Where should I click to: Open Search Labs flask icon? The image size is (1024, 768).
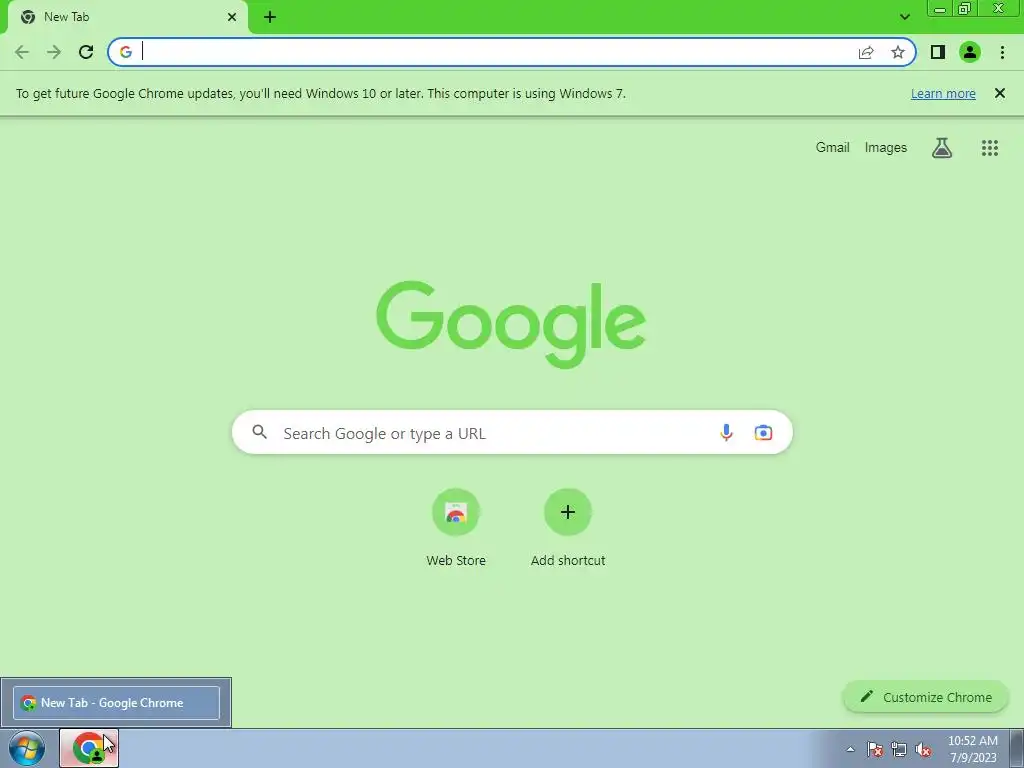942,148
